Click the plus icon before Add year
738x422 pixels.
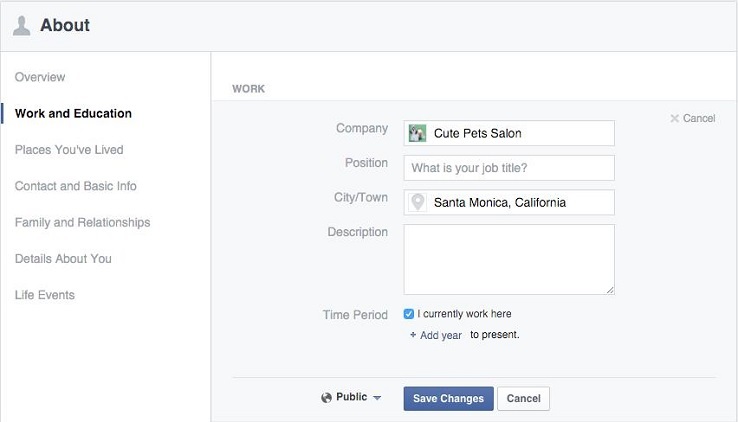pyautogui.click(x=413, y=335)
